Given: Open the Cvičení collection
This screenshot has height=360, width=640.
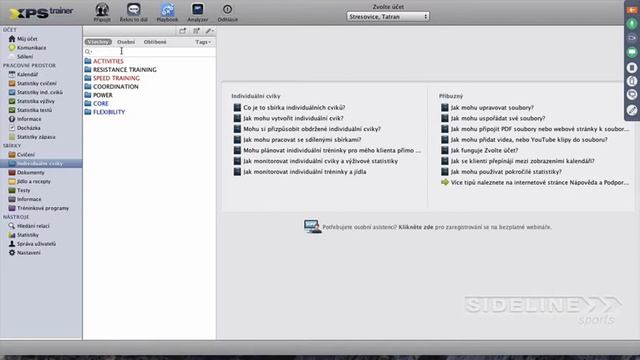Looking at the screenshot, I should pyautogui.click(x=22, y=155).
